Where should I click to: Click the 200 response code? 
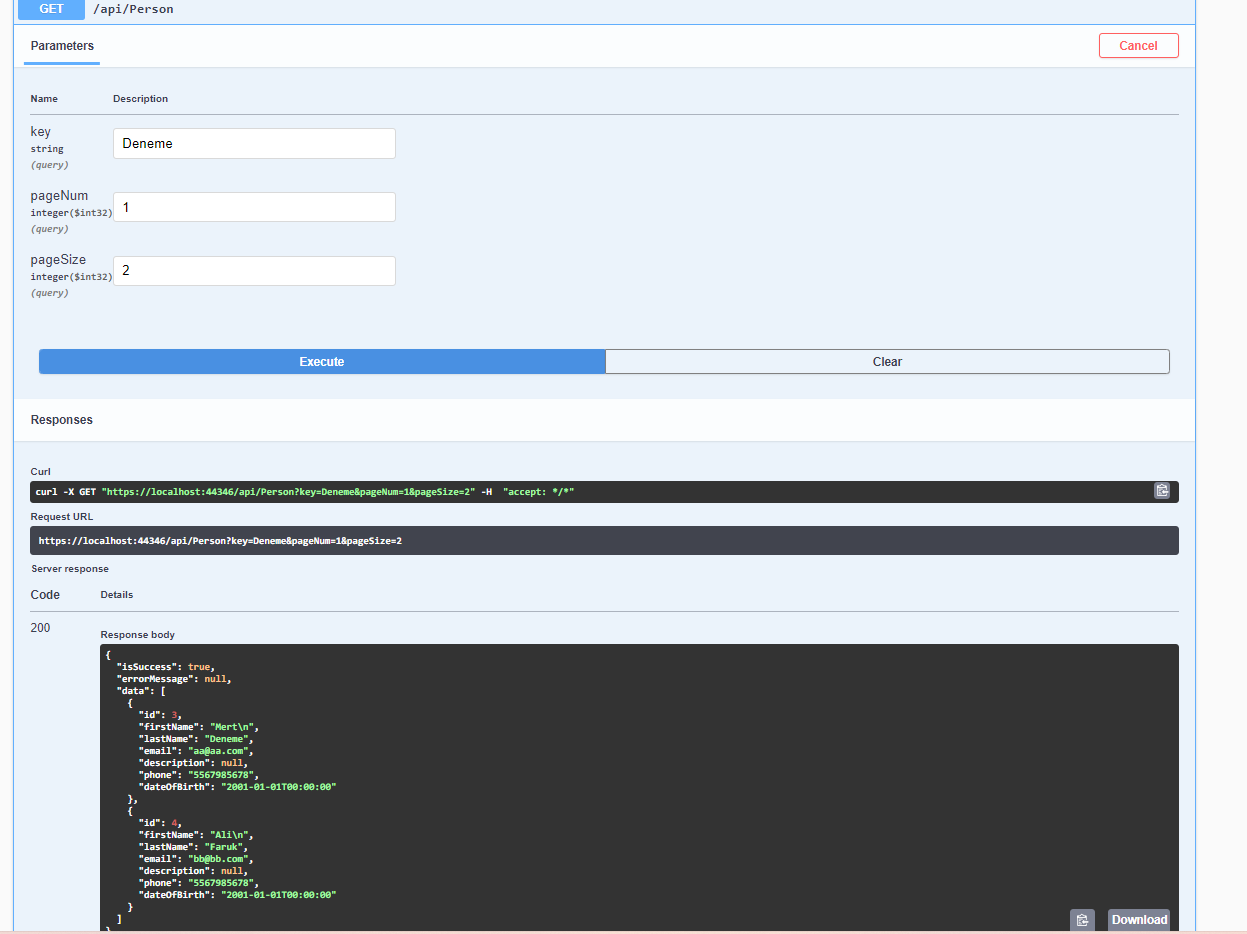click(40, 628)
